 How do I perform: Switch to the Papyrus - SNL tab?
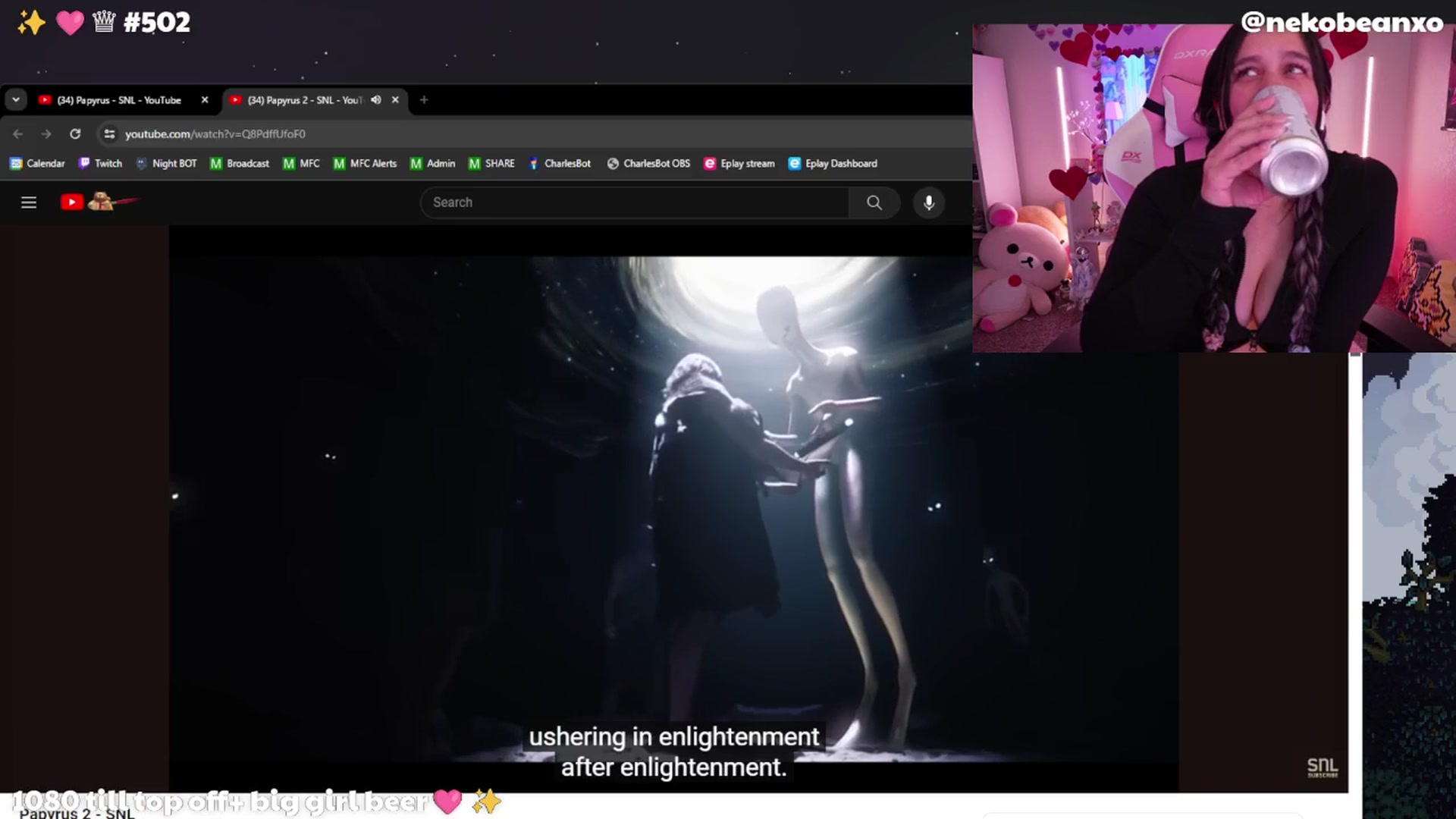coord(119,100)
